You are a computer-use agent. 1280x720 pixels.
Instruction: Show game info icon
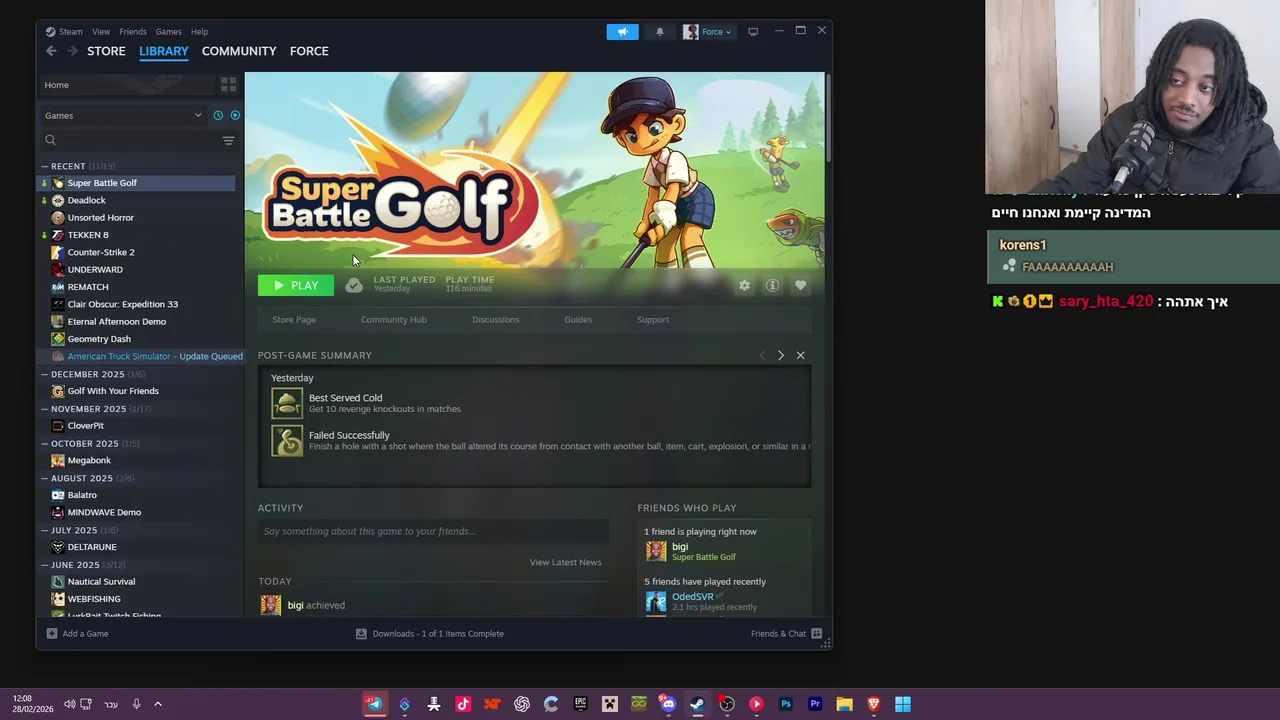pos(772,286)
